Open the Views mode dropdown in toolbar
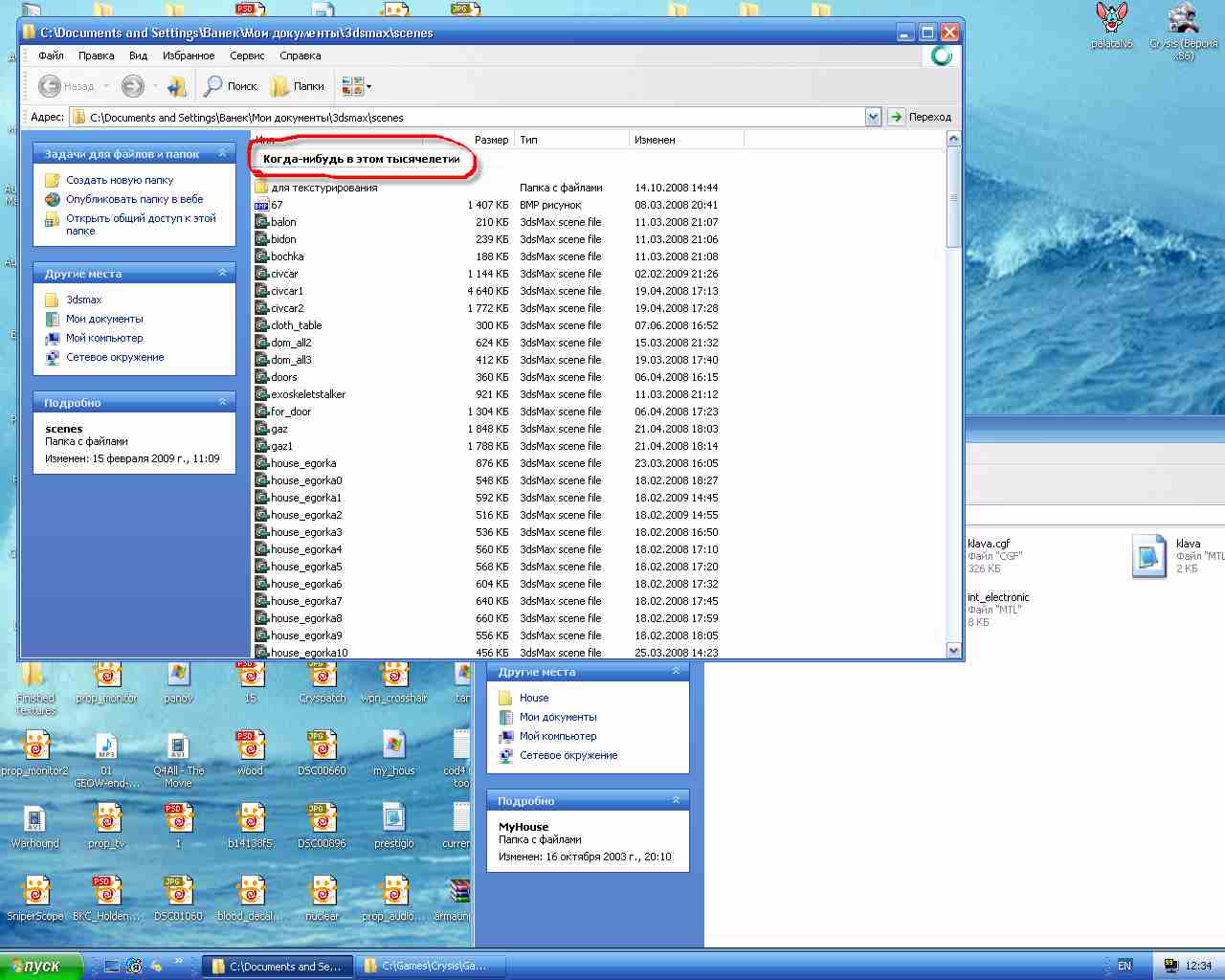 [357, 86]
